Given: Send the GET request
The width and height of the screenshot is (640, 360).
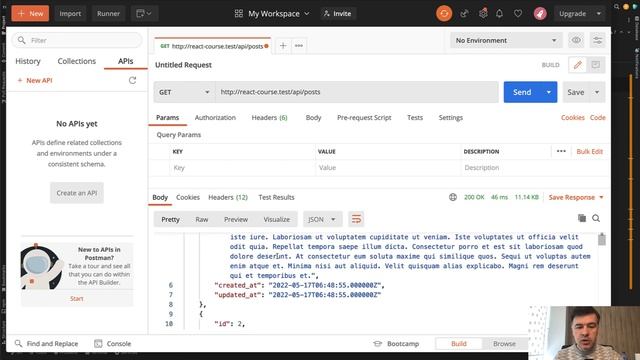Looking at the screenshot, I should 522,92.
